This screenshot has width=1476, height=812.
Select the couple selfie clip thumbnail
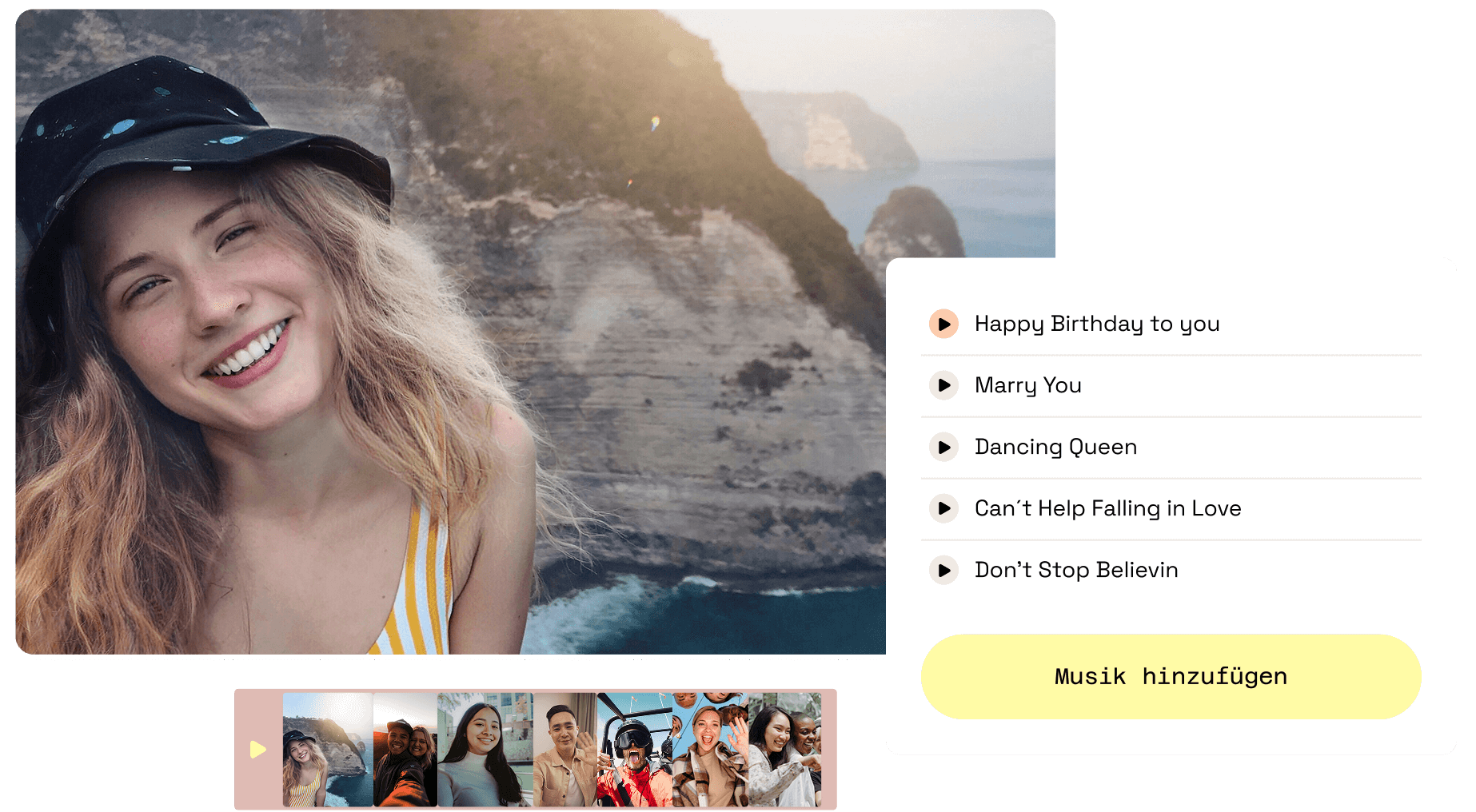tap(405, 750)
